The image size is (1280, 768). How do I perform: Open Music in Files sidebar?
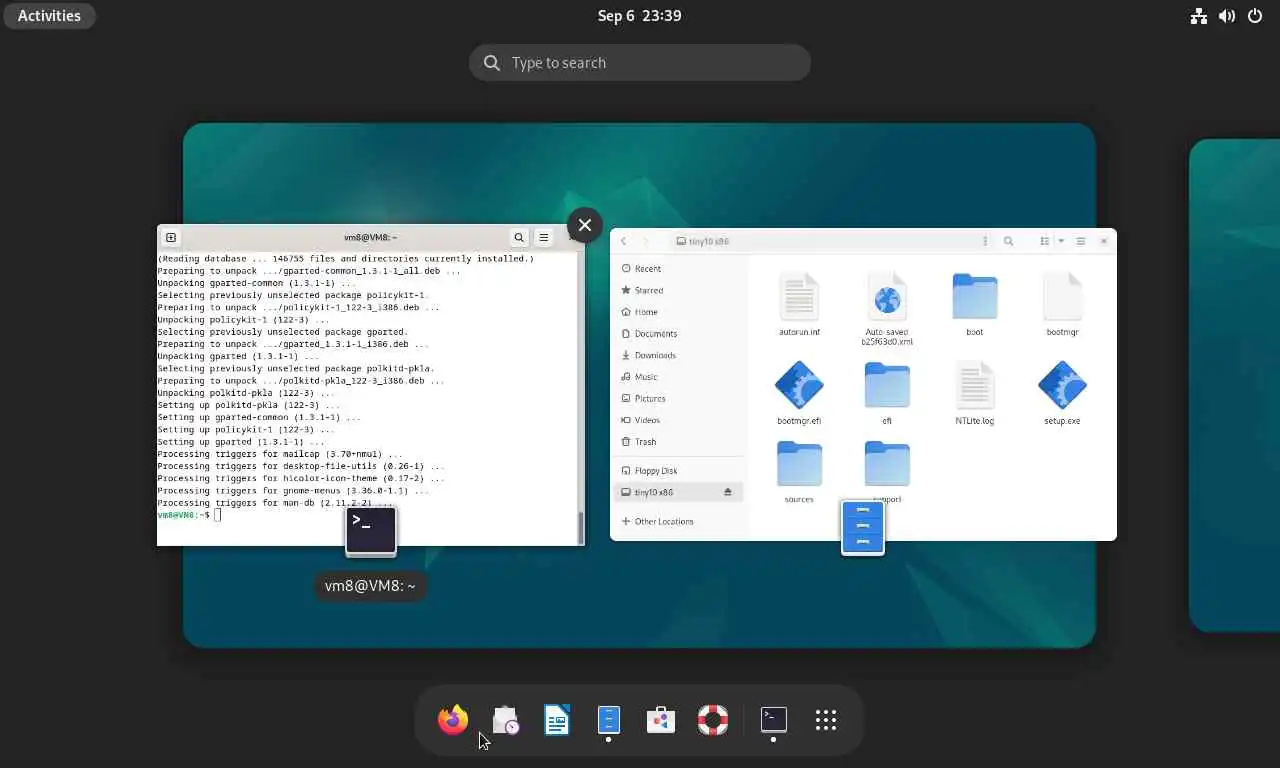coord(678,377)
